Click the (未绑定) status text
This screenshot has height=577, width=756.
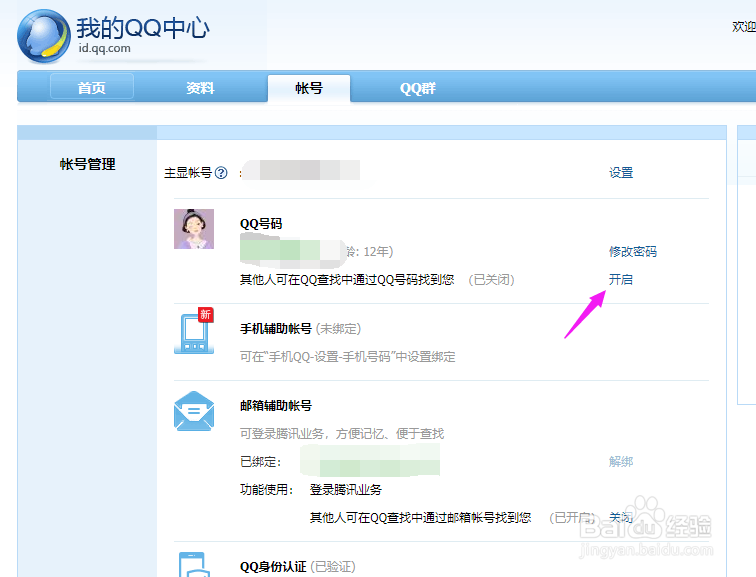click(x=338, y=329)
